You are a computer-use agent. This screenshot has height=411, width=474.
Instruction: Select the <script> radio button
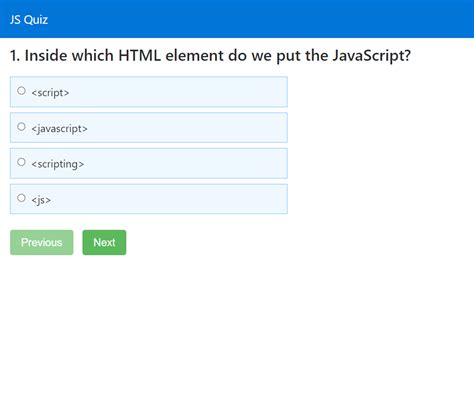point(21,91)
